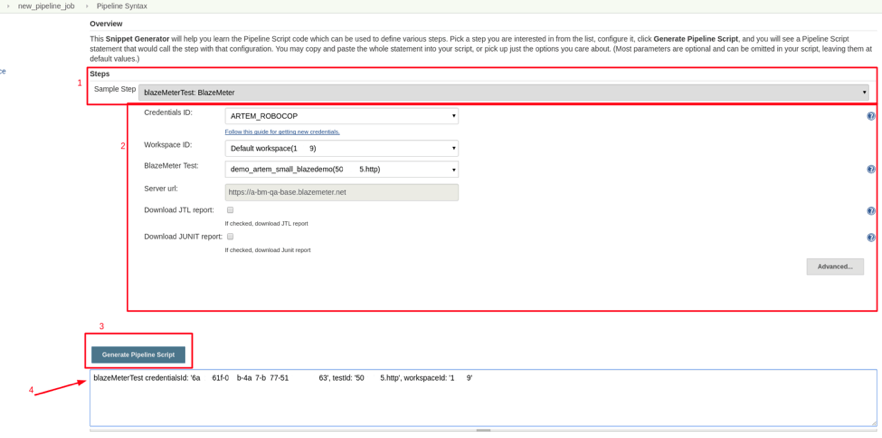
Task: Open help for Download JTL report
Action: click(871, 211)
